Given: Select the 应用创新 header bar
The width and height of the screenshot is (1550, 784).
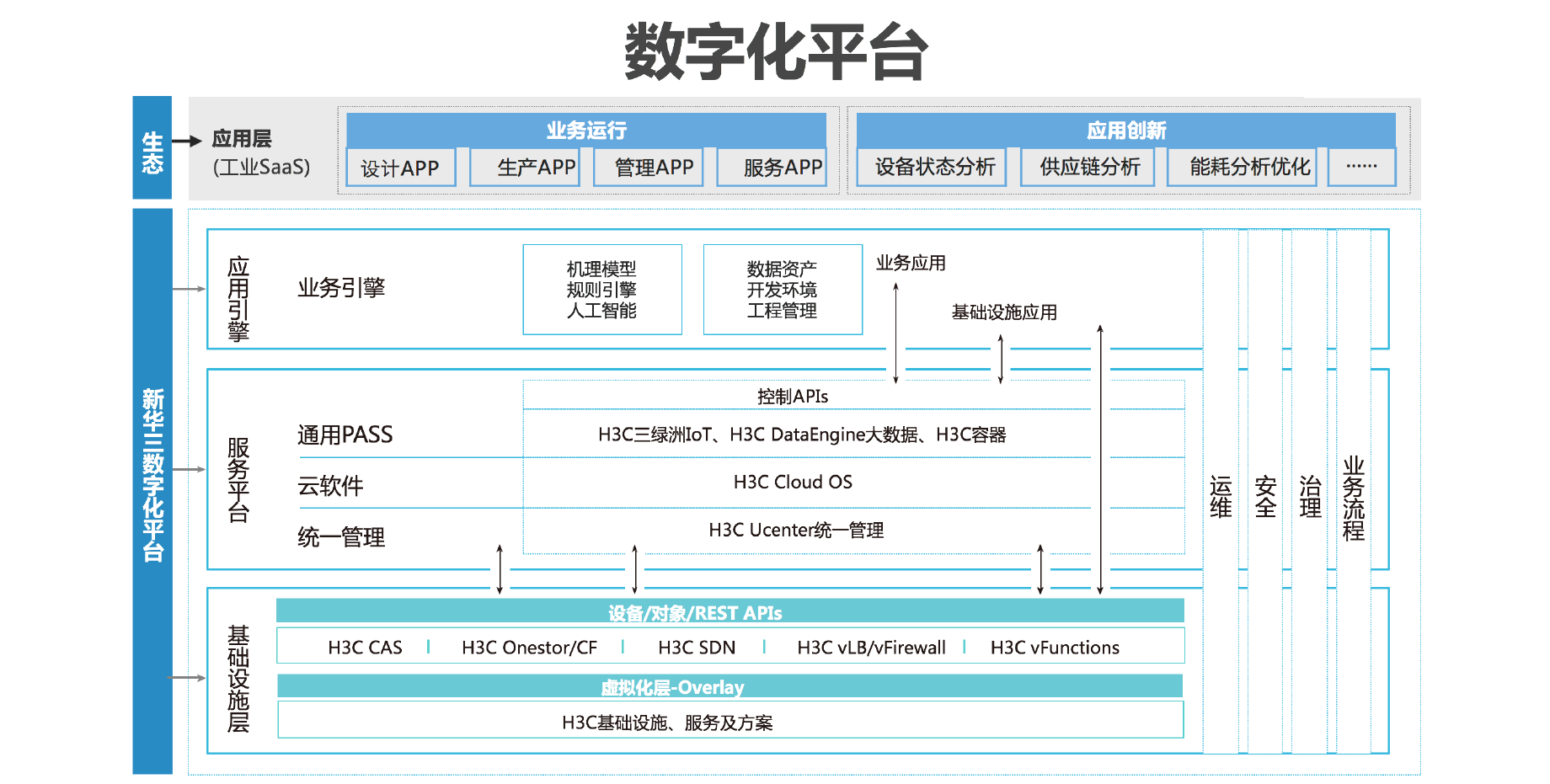Looking at the screenshot, I should (1125, 131).
